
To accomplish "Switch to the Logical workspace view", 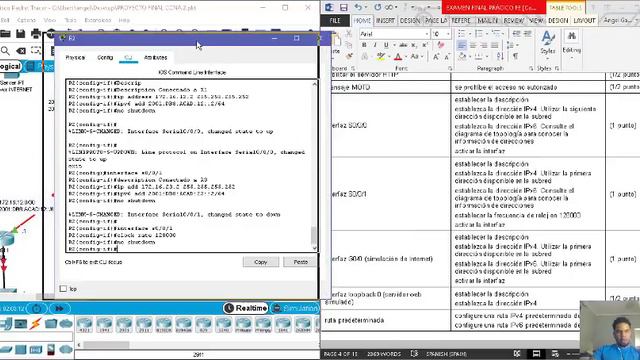I will click(10, 66).
